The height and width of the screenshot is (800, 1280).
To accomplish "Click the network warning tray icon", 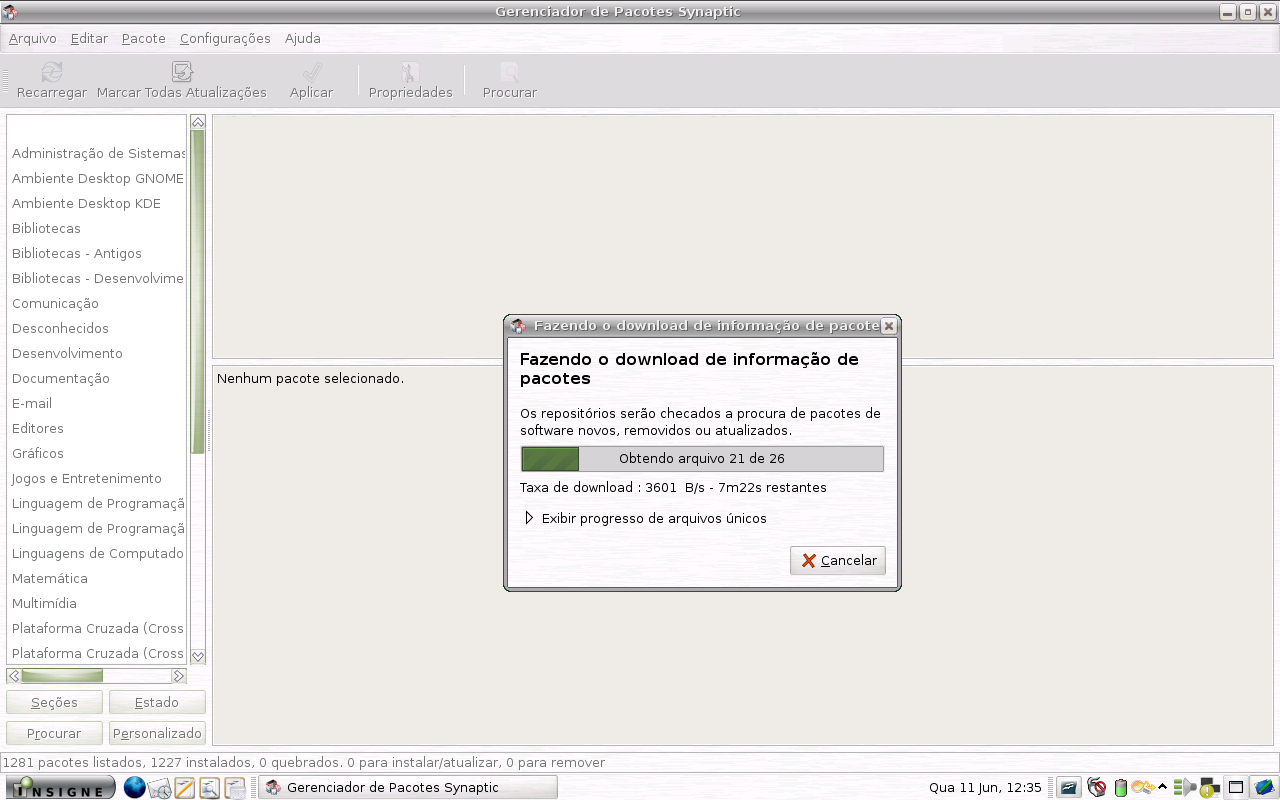I will click(1210, 788).
